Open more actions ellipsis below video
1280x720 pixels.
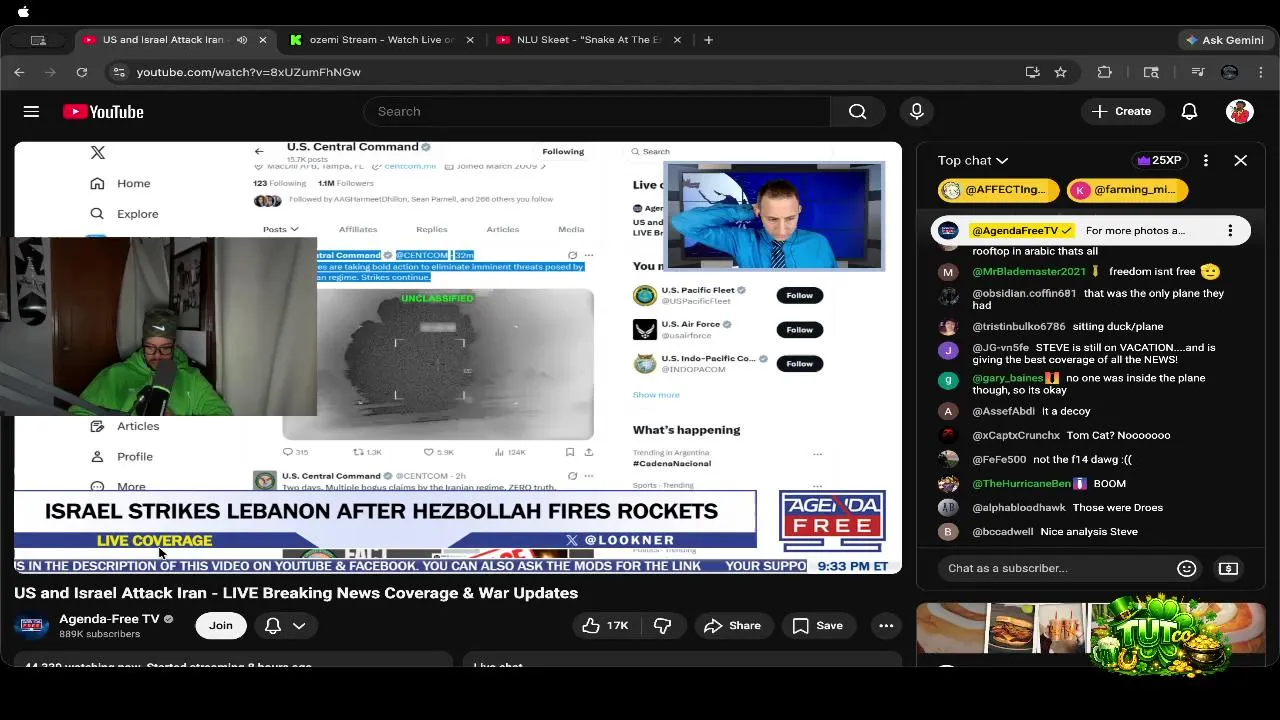(x=886, y=626)
